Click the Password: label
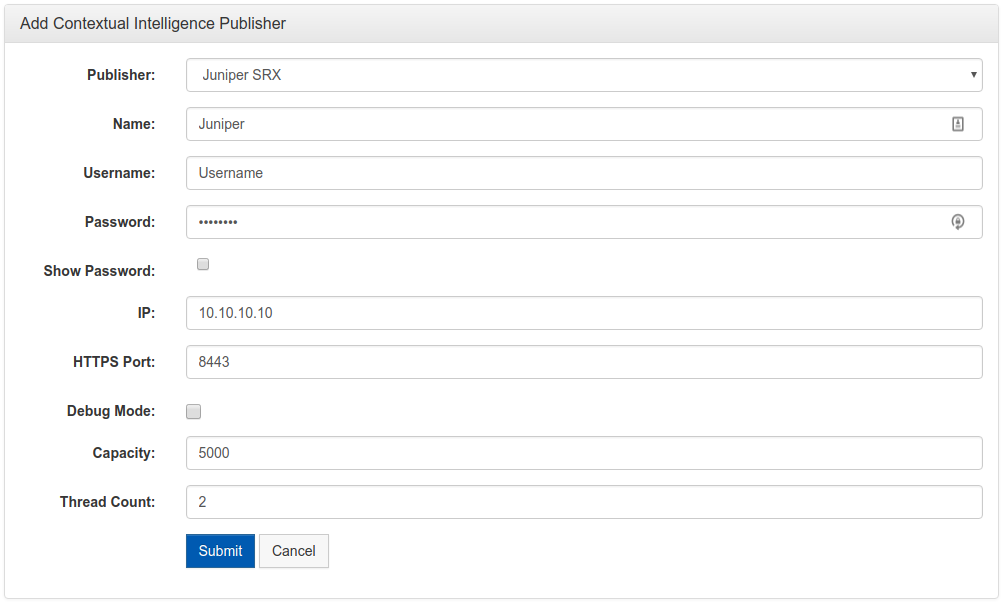This screenshot has height=606, width=1005. (x=120, y=222)
